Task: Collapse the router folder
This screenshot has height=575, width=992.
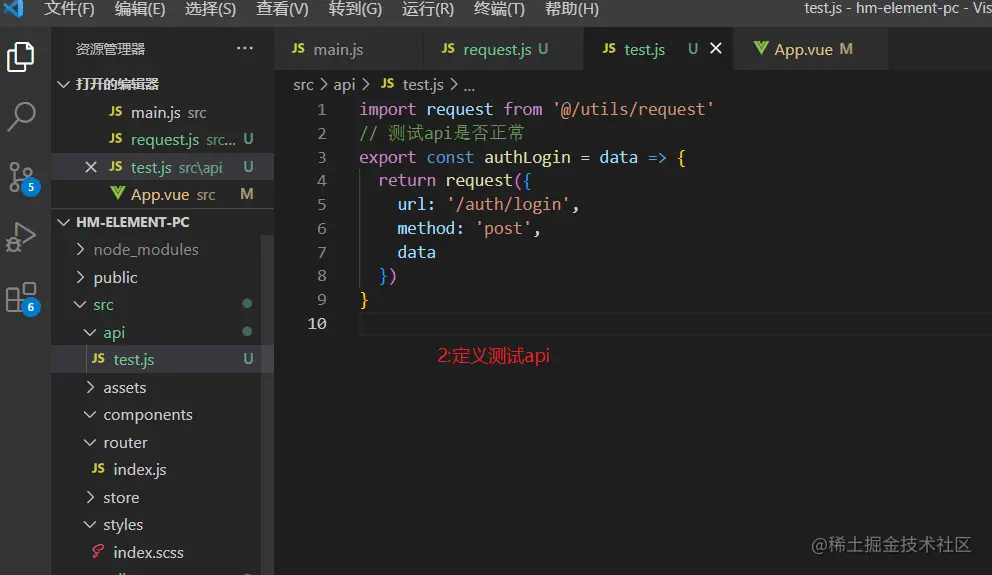Action: [157, 442]
